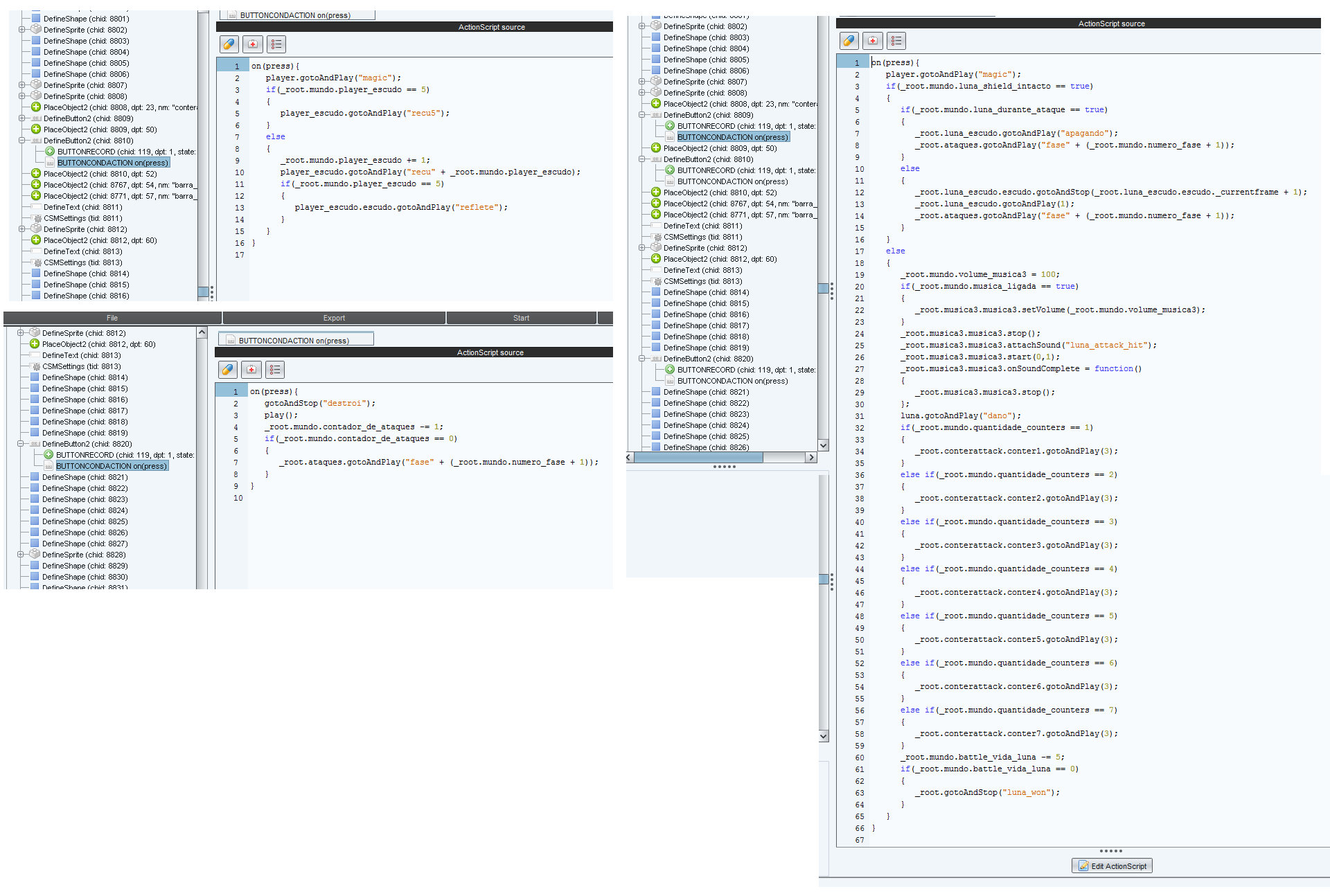
Task: Collapse the expanded DefineButton2 (chid: 8809) node
Action: point(642,115)
